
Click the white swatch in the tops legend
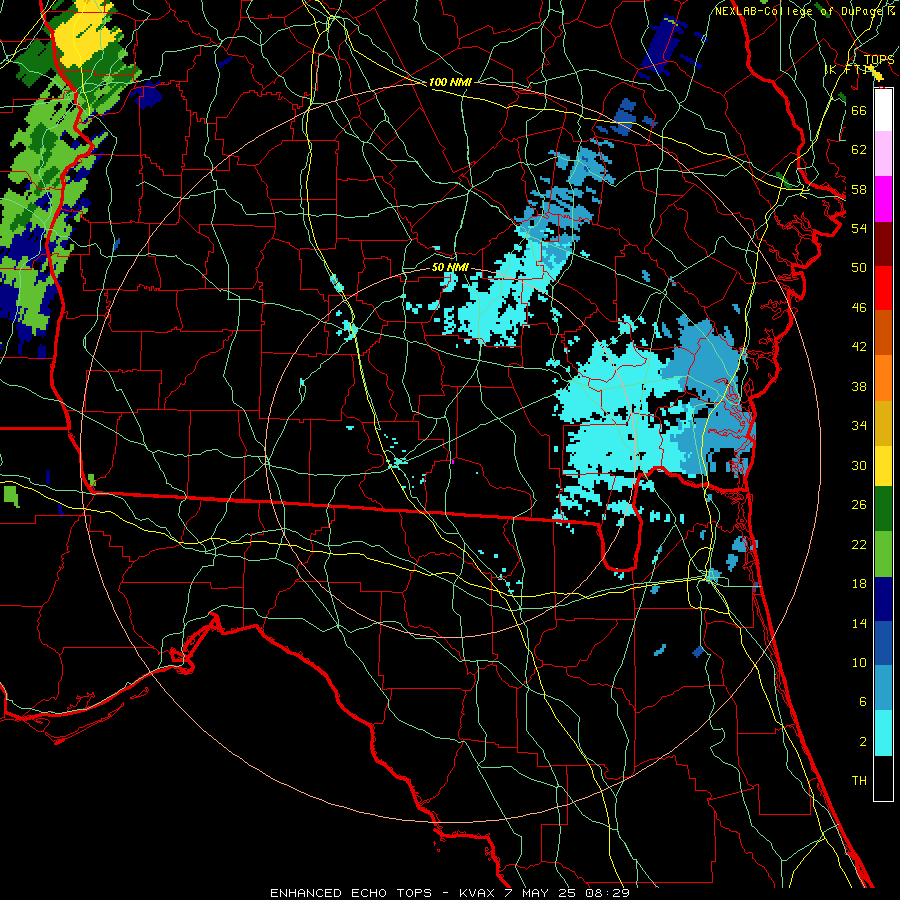883,110
